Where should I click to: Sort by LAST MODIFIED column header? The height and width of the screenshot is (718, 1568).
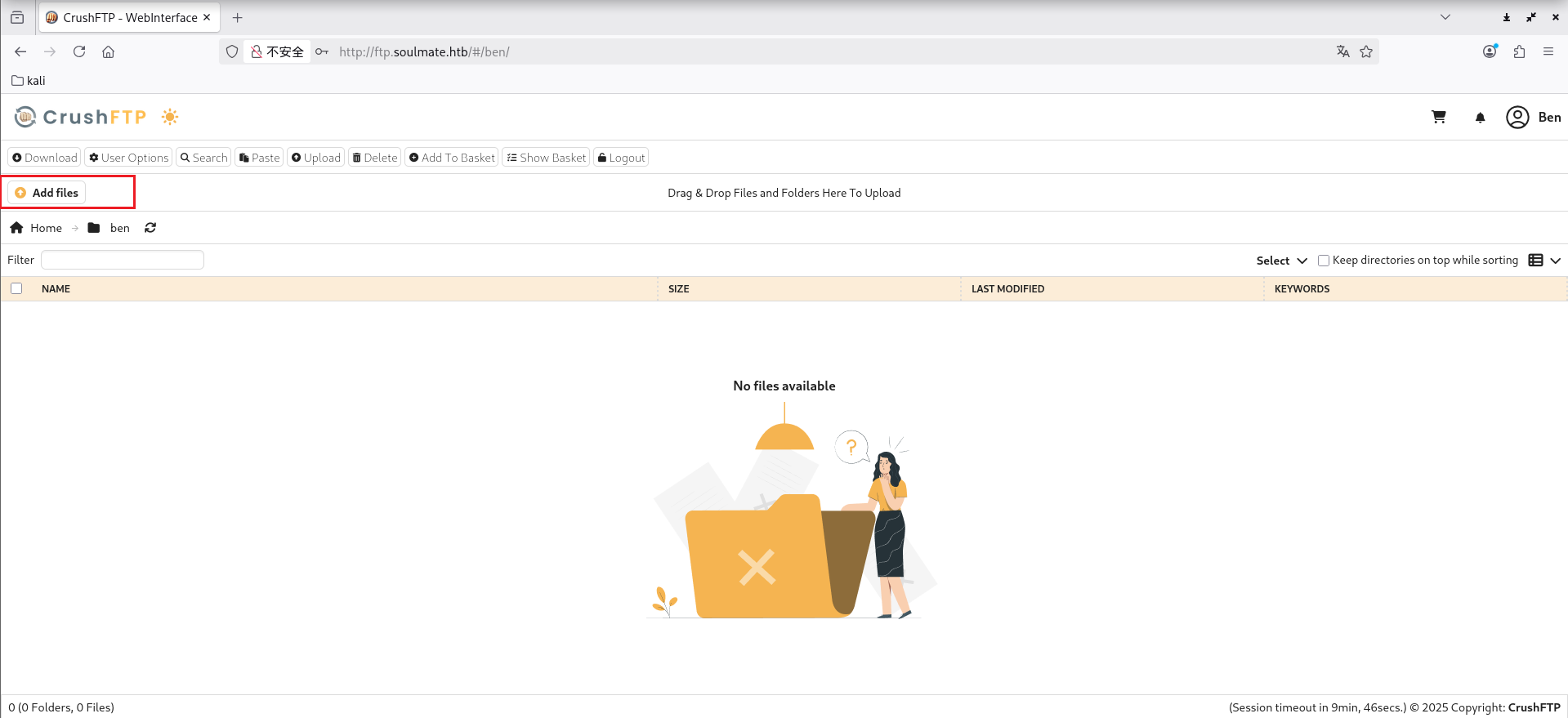tap(1007, 289)
